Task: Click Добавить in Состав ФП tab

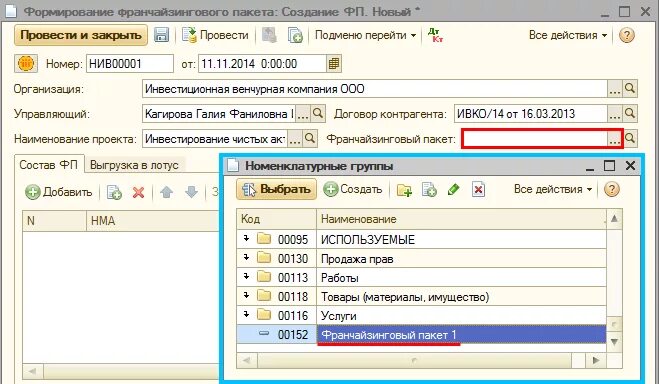Action: [58, 192]
